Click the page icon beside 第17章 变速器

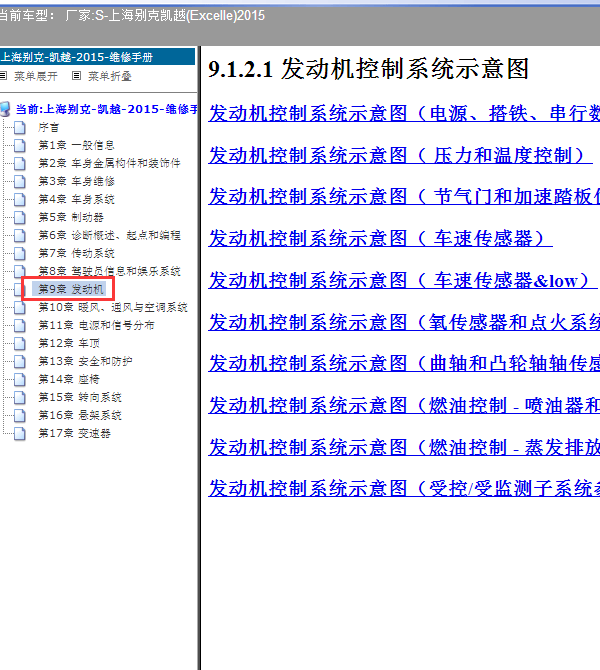19,433
